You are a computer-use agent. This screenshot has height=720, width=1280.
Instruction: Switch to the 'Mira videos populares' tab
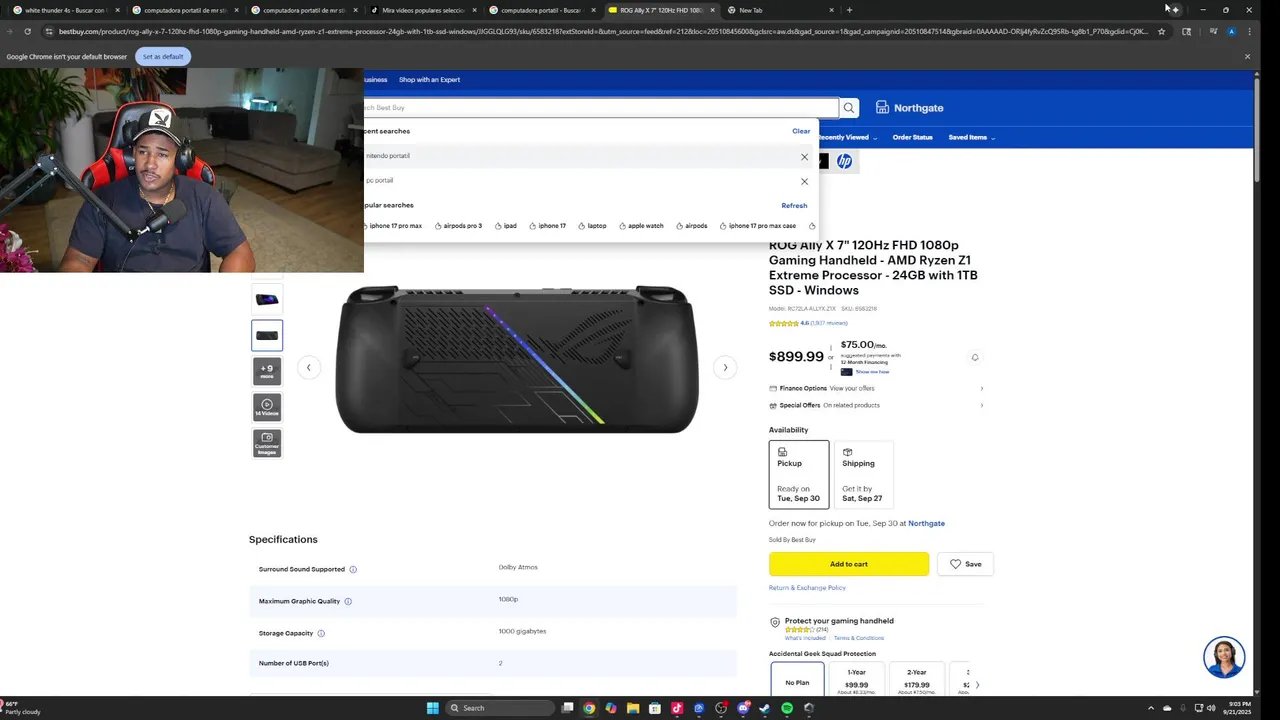[x=423, y=10]
